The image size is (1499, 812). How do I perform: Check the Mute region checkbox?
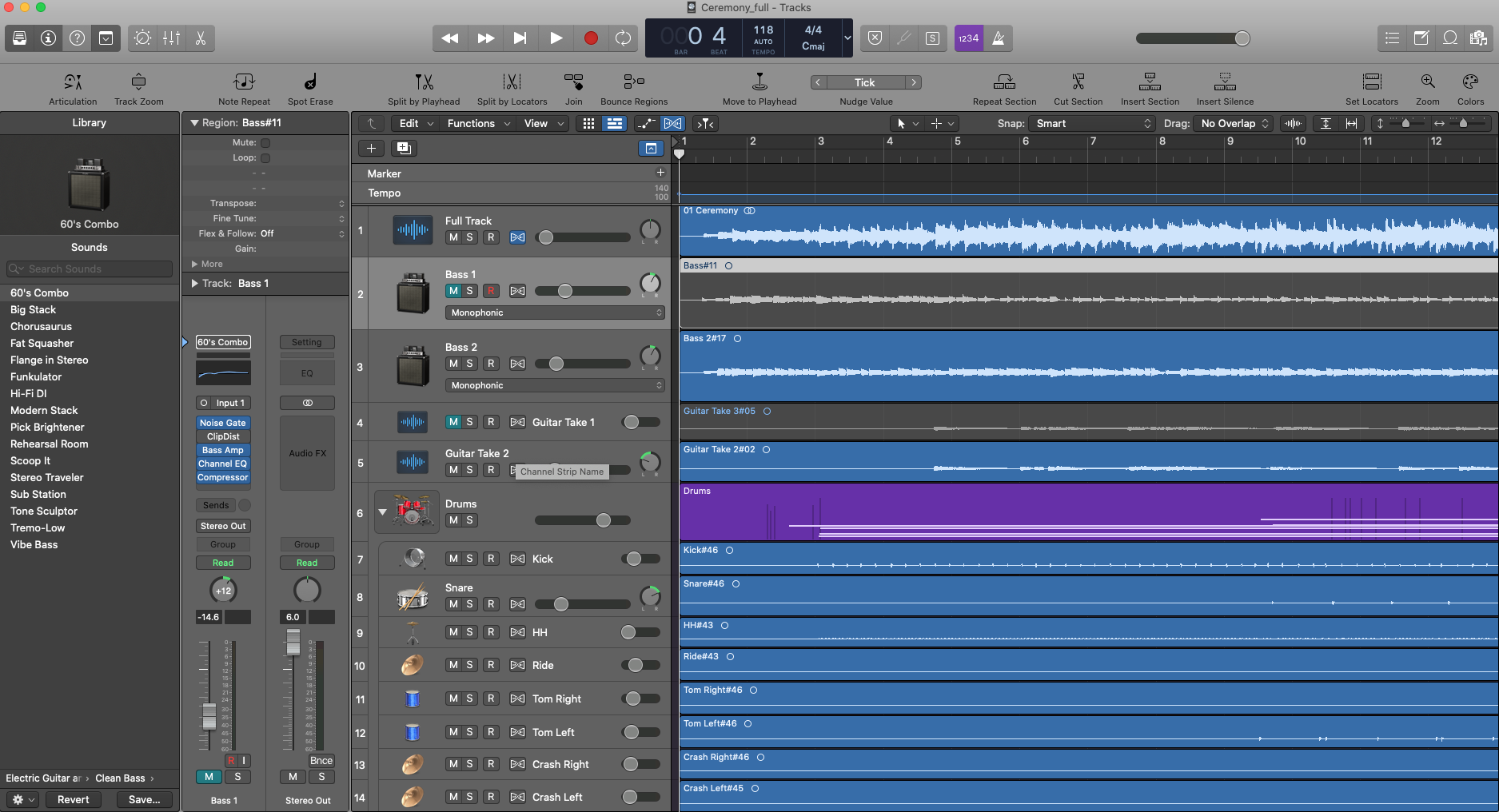tap(265, 142)
